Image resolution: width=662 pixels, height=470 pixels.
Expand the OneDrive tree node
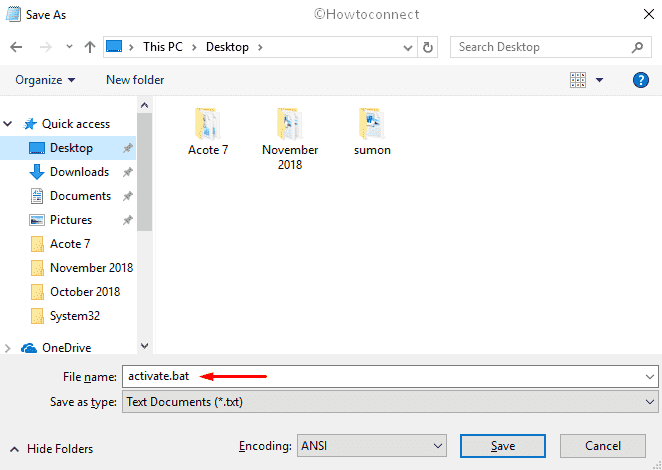[7, 348]
